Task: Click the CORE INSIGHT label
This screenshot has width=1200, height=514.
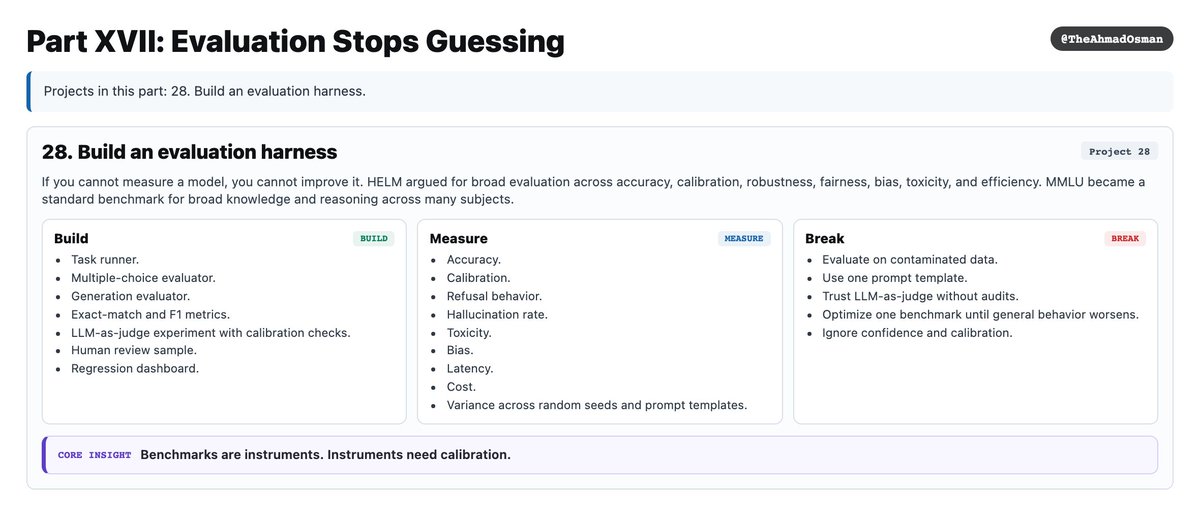Action: pos(94,455)
